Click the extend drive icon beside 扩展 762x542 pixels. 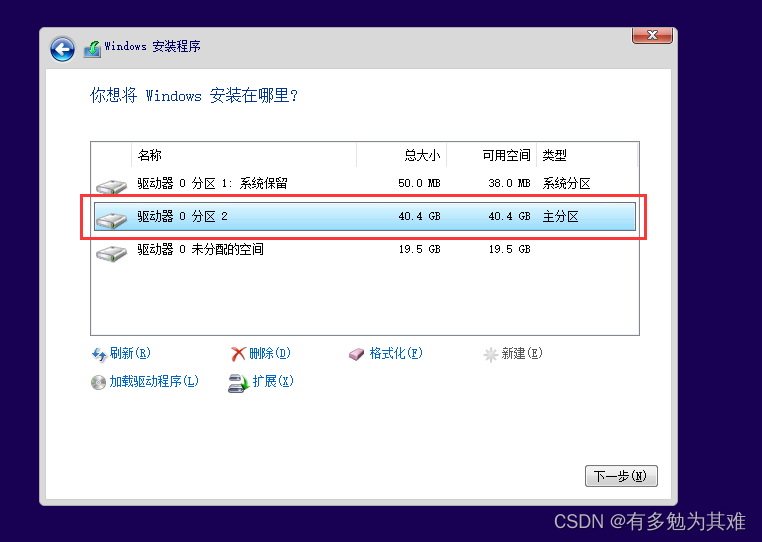(x=239, y=383)
